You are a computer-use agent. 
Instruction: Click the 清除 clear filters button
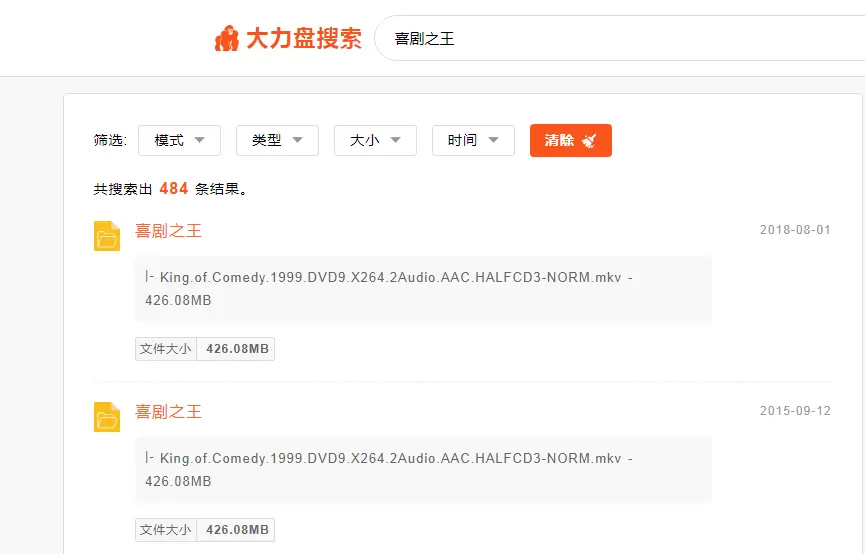click(x=571, y=141)
